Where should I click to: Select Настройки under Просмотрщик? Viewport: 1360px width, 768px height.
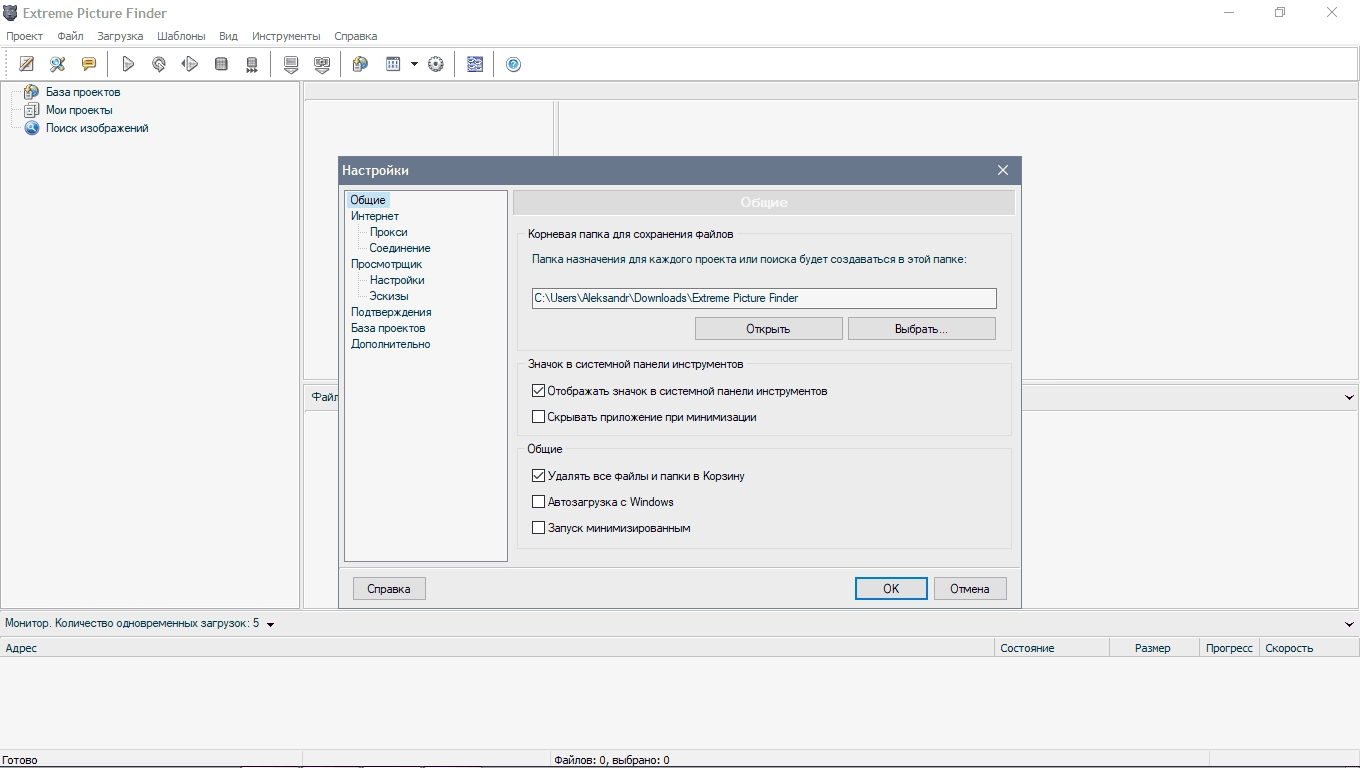(397, 280)
